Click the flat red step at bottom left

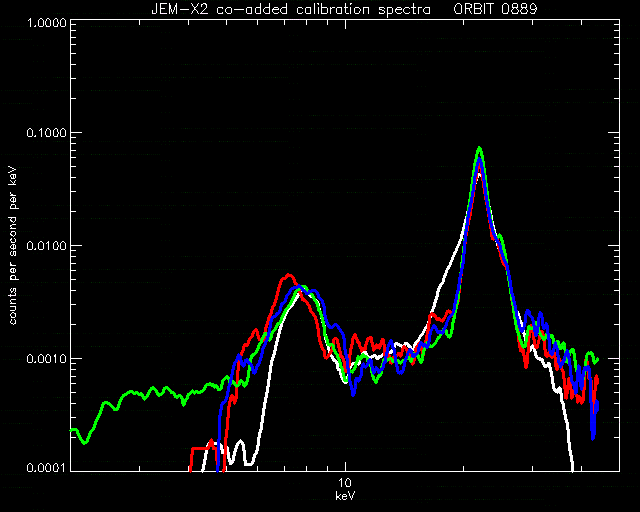[200, 448]
